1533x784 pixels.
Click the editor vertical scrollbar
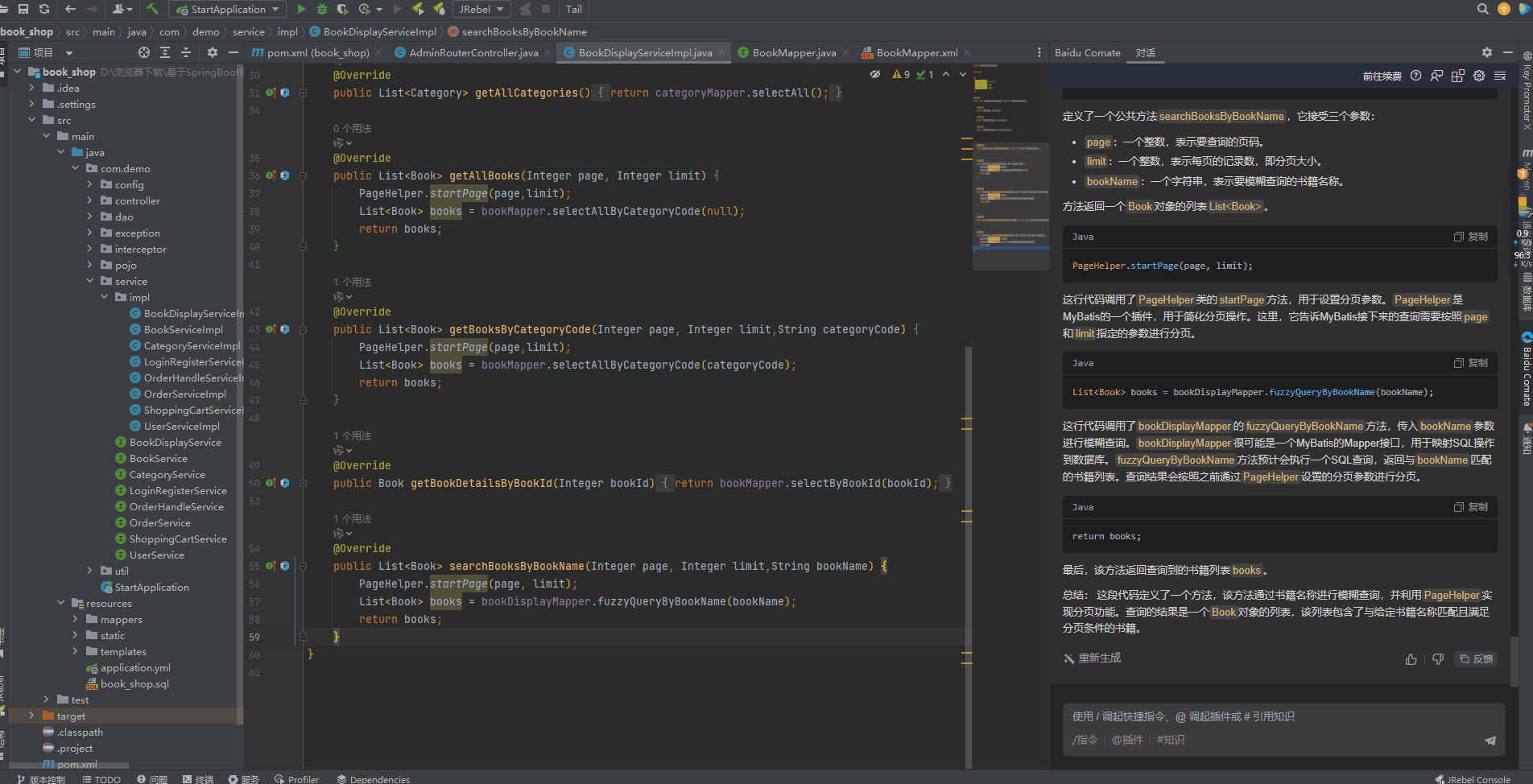[968, 555]
